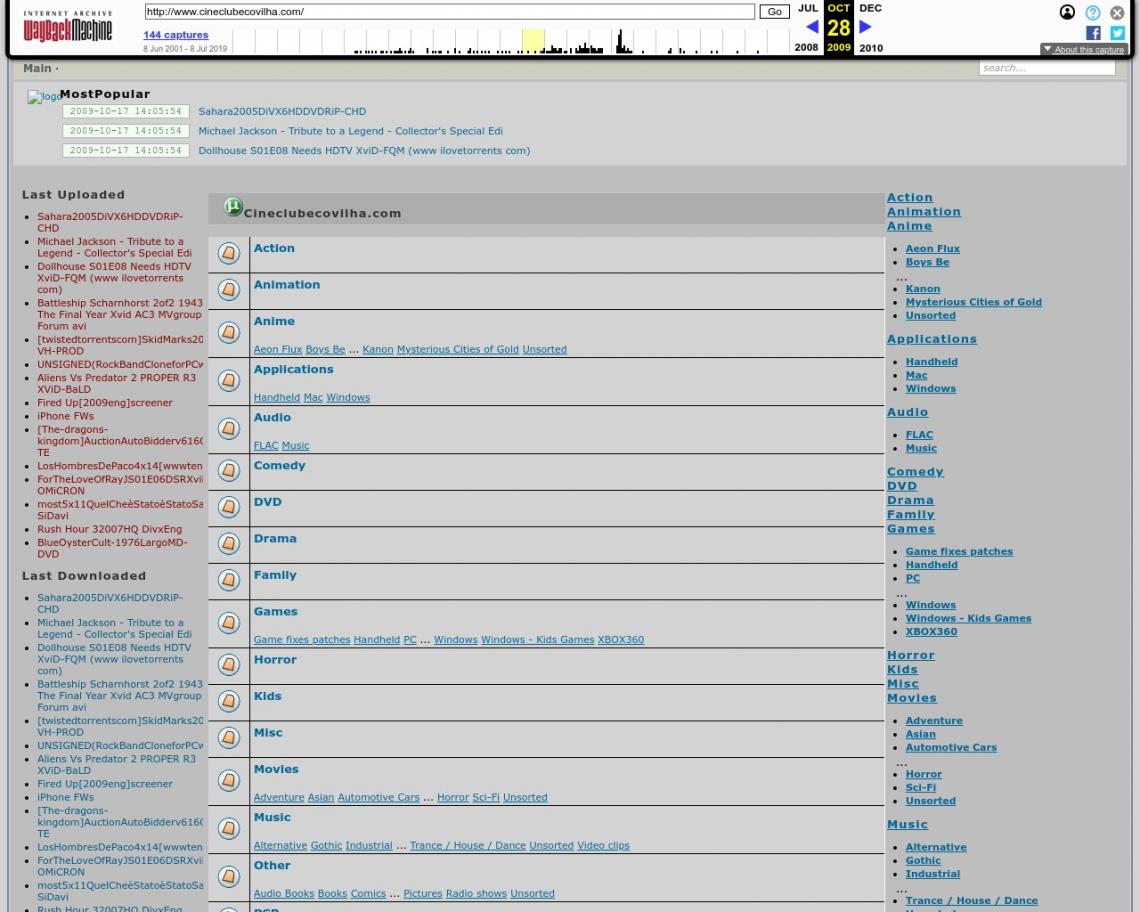The height and width of the screenshot is (912, 1140).
Task: Open Dollhouse S01E08 link in MostPopular
Action: tap(364, 151)
